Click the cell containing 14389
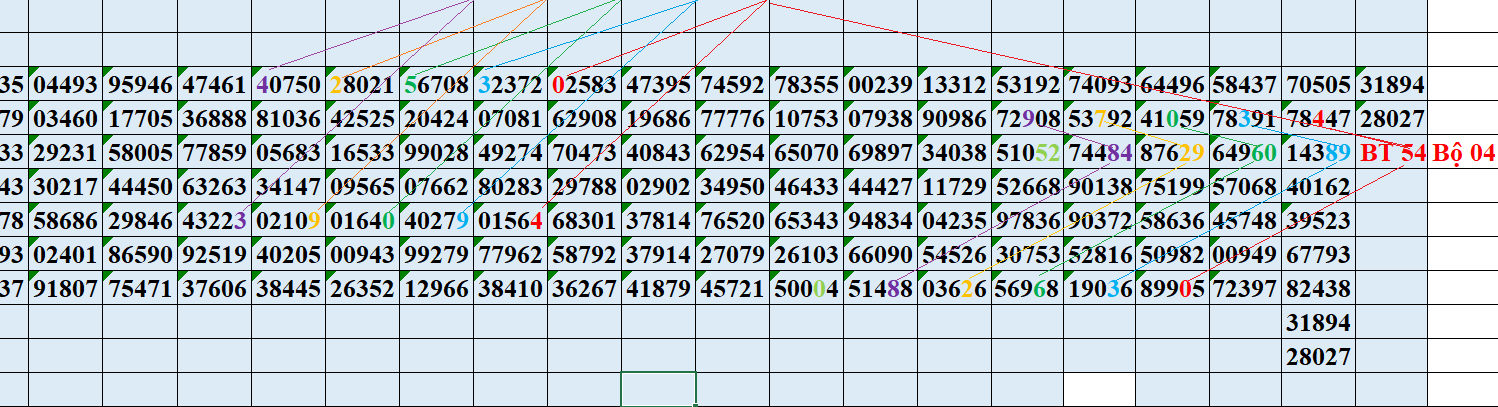The width and height of the screenshot is (1498, 407). click(1317, 153)
